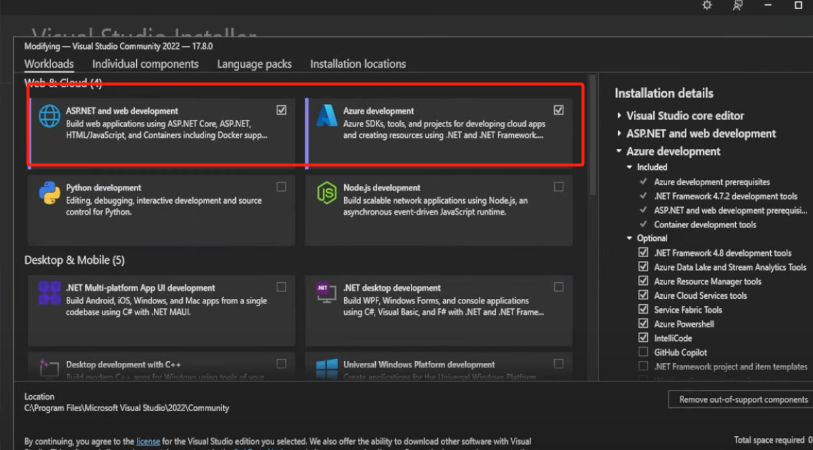Uncheck Azure Powershell option

pos(643,324)
